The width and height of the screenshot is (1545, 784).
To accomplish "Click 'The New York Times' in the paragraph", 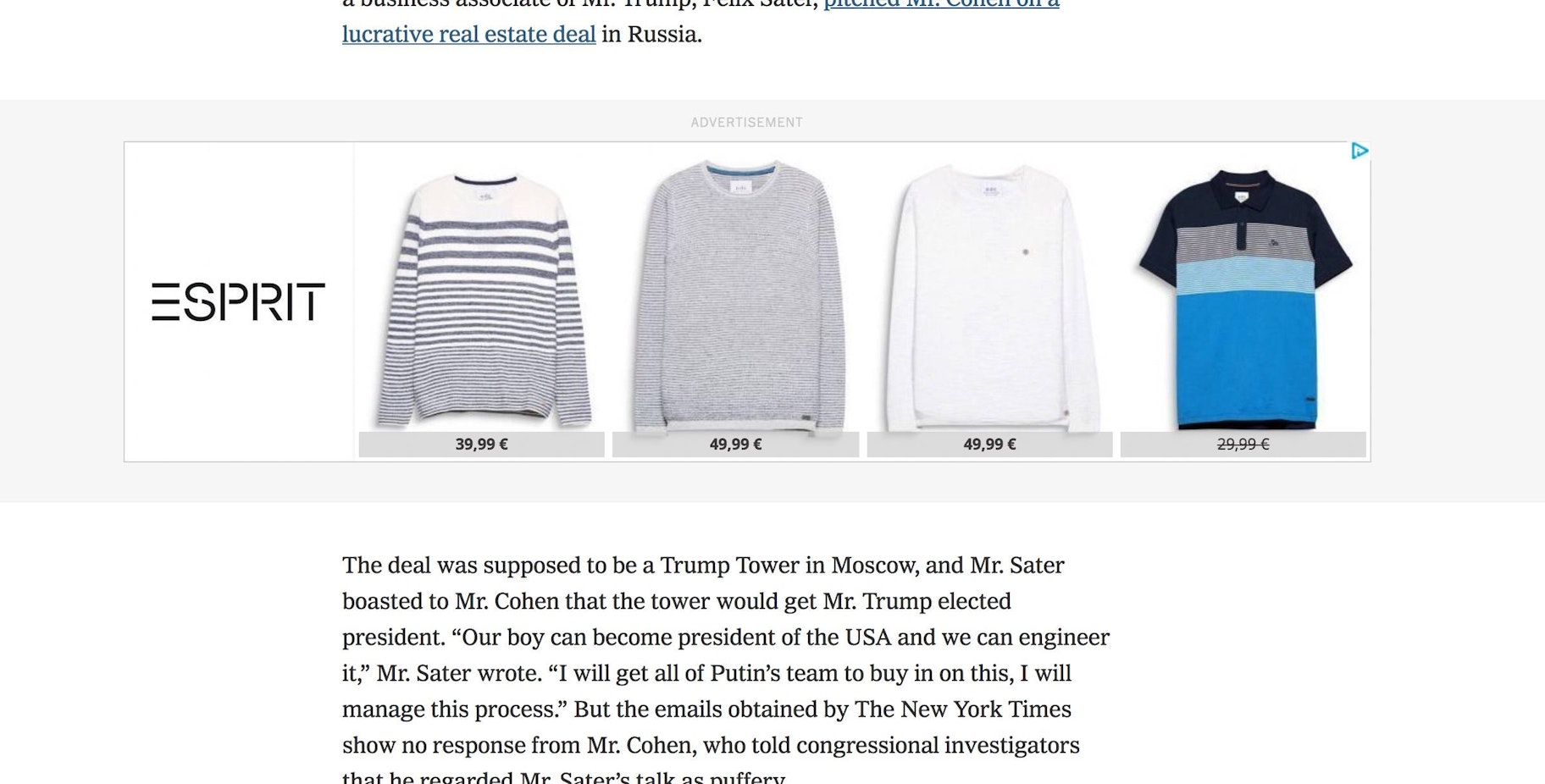I will [963, 709].
